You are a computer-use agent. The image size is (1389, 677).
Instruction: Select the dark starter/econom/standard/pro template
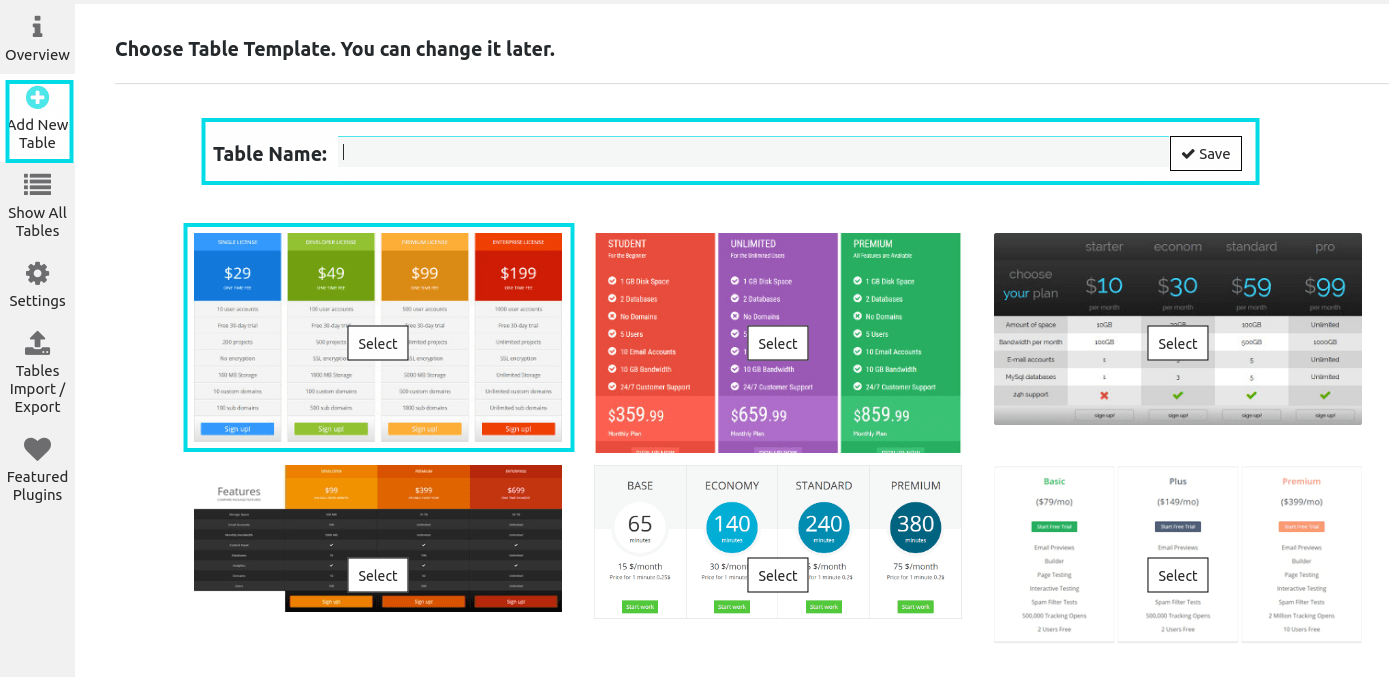pyautogui.click(x=1178, y=343)
